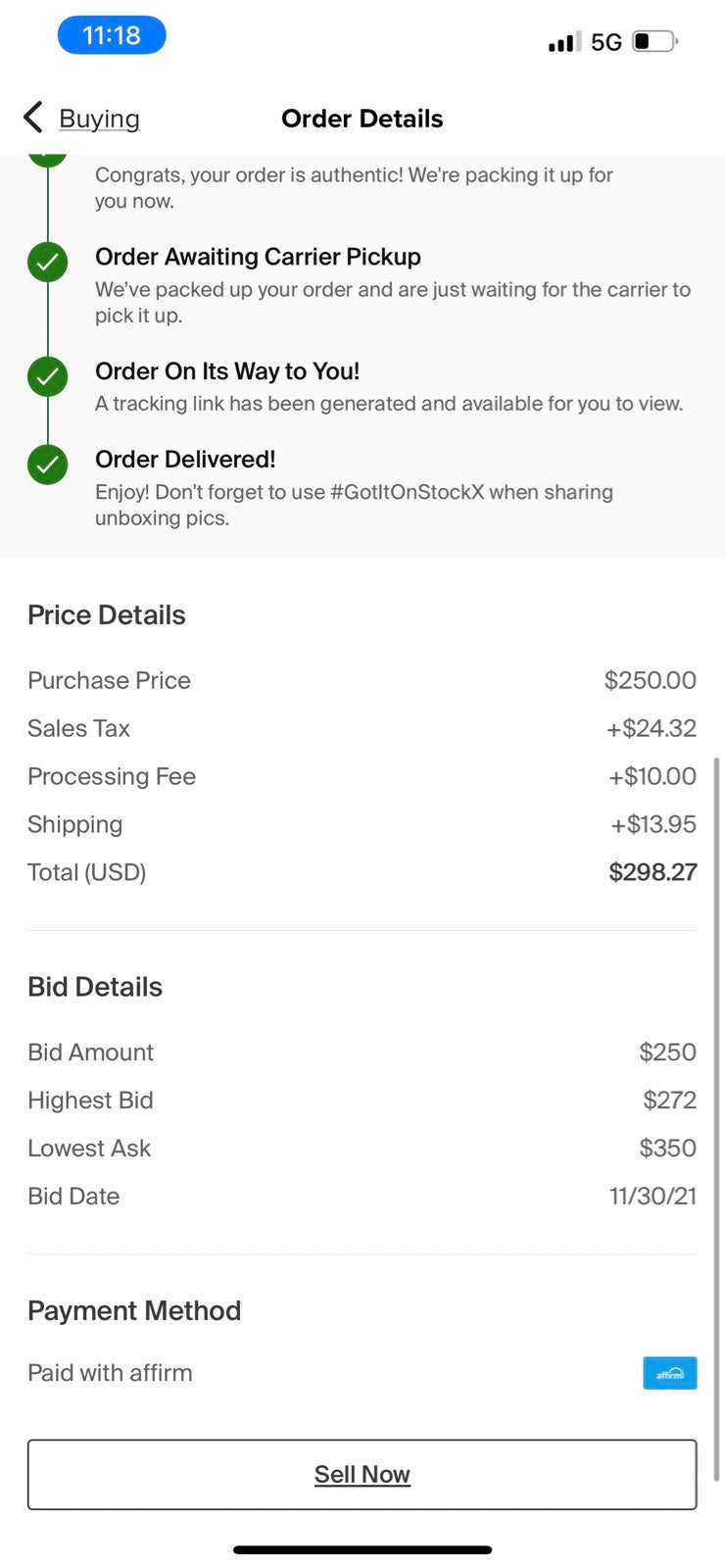Image resolution: width=725 pixels, height=1568 pixels.
Task: Tap the Order Details title
Action: pyautogui.click(x=362, y=119)
